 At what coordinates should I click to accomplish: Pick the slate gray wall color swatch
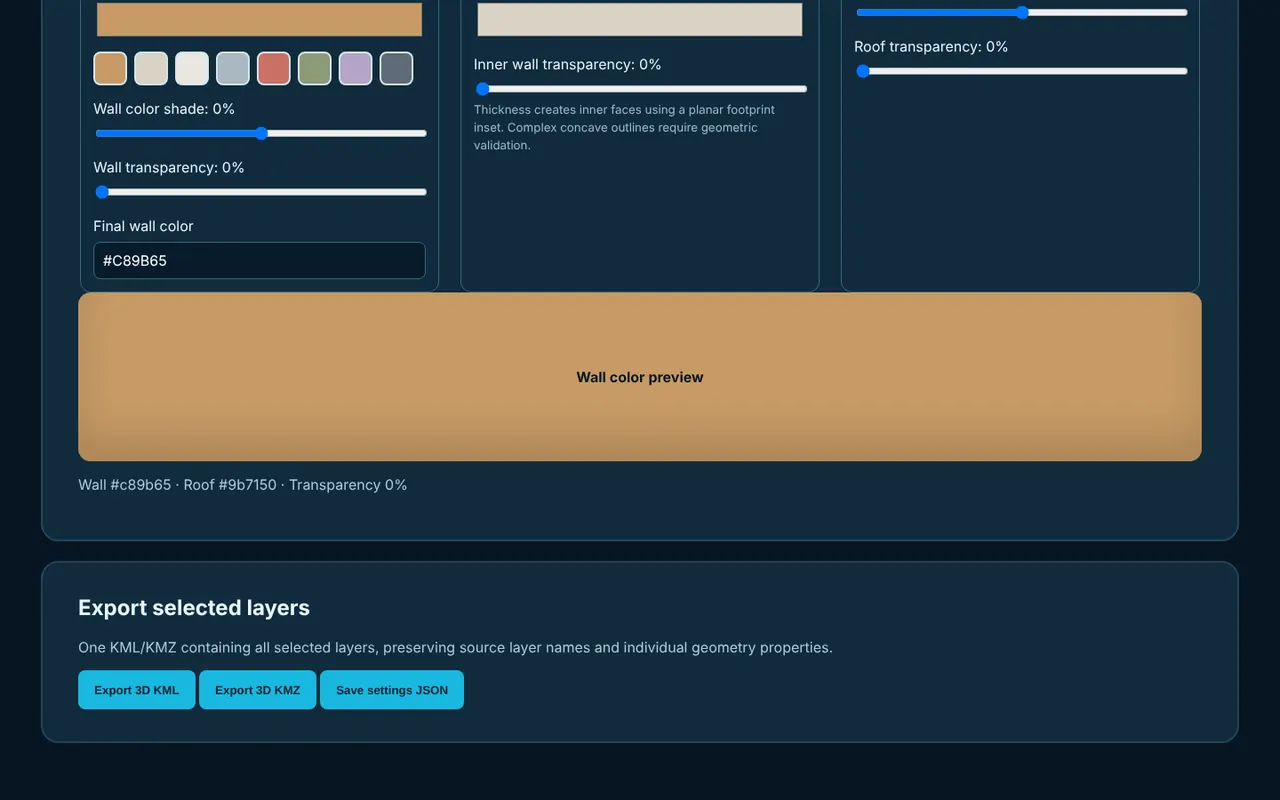pos(397,69)
